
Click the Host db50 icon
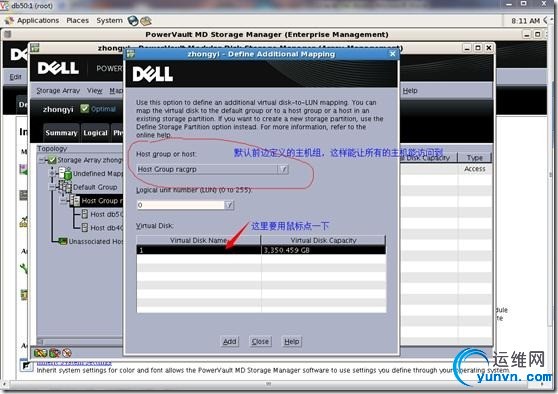point(85,214)
